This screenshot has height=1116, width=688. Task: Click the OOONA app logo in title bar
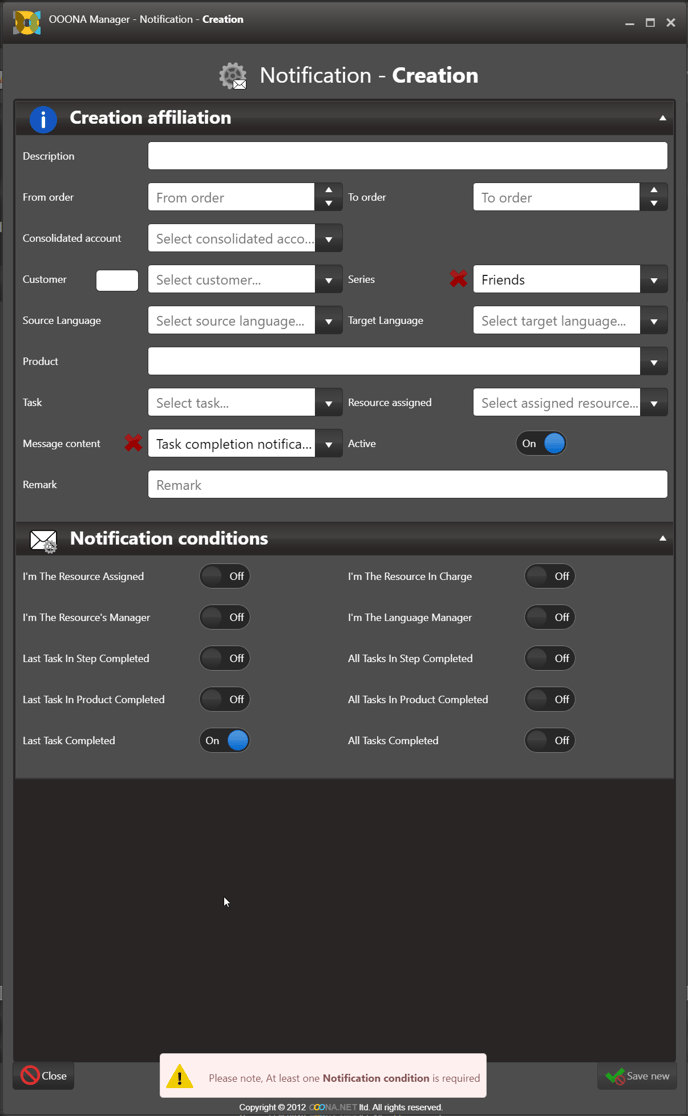click(x=26, y=21)
